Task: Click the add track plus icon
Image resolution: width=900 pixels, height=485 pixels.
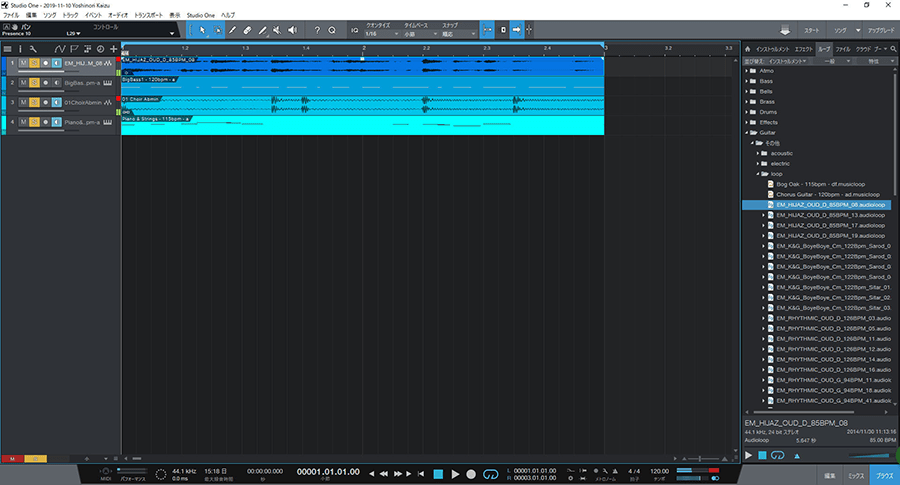Action: coord(113,48)
